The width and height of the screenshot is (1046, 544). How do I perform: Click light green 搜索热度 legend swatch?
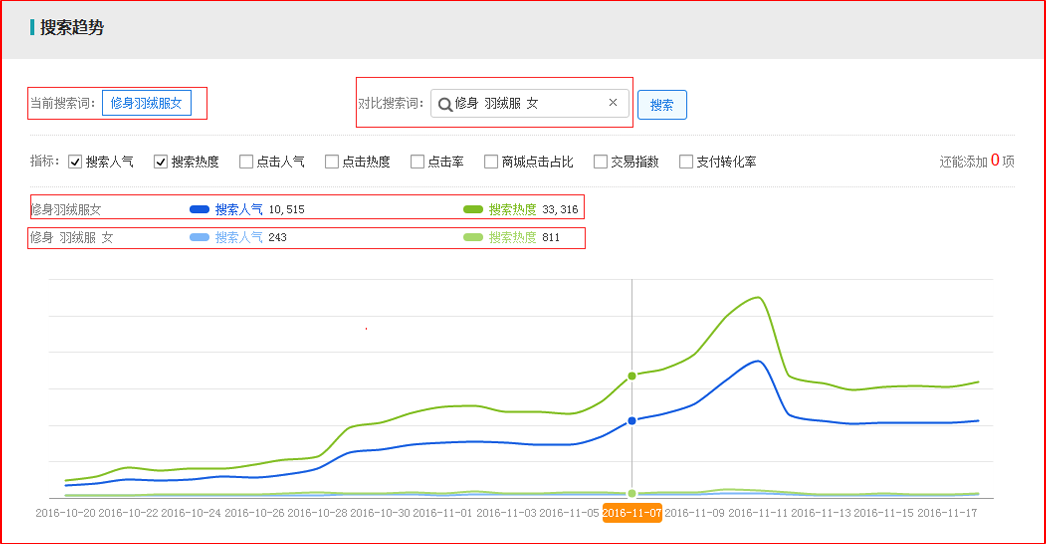[x=473, y=238]
